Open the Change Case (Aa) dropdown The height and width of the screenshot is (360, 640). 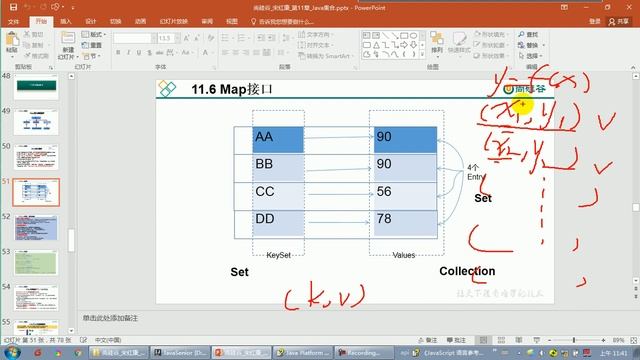(x=186, y=53)
